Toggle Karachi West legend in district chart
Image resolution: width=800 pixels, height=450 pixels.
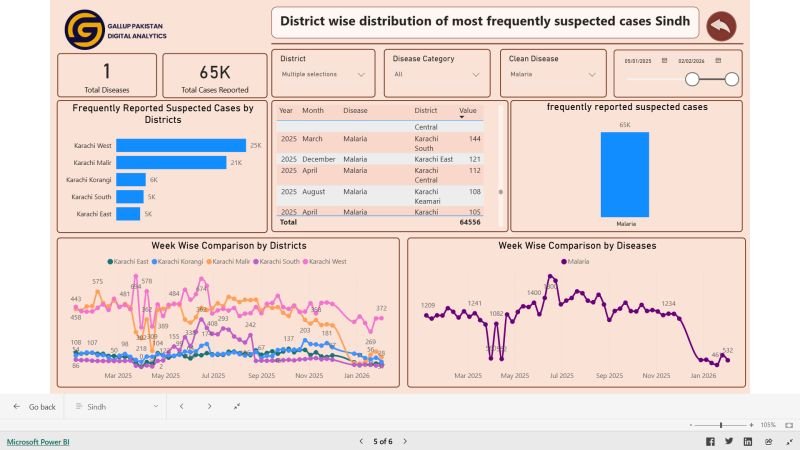[x=329, y=261]
